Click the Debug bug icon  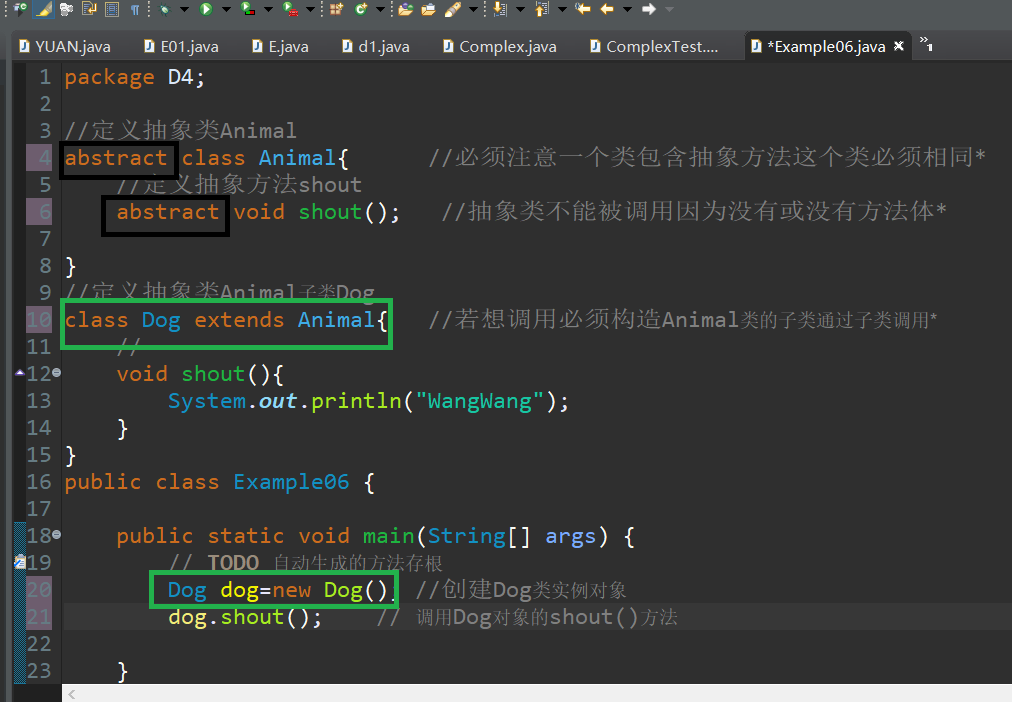click(165, 9)
